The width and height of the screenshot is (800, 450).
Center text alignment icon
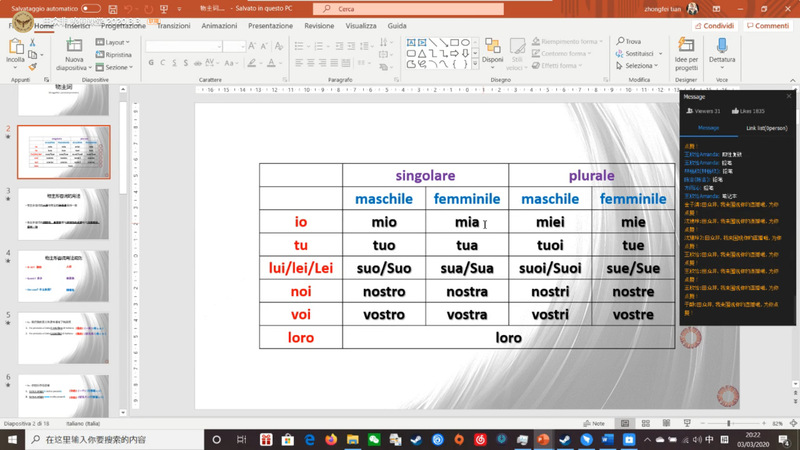(311, 63)
